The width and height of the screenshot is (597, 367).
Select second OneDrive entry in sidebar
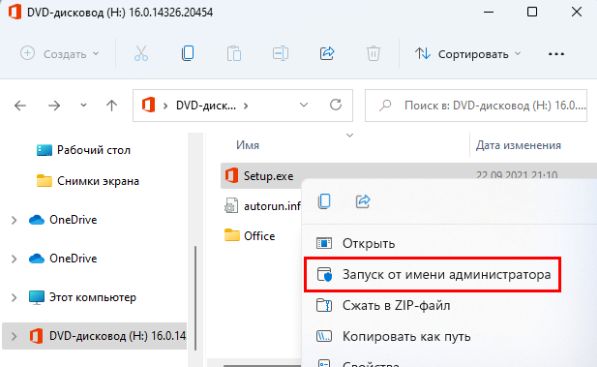[x=63, y=258]
